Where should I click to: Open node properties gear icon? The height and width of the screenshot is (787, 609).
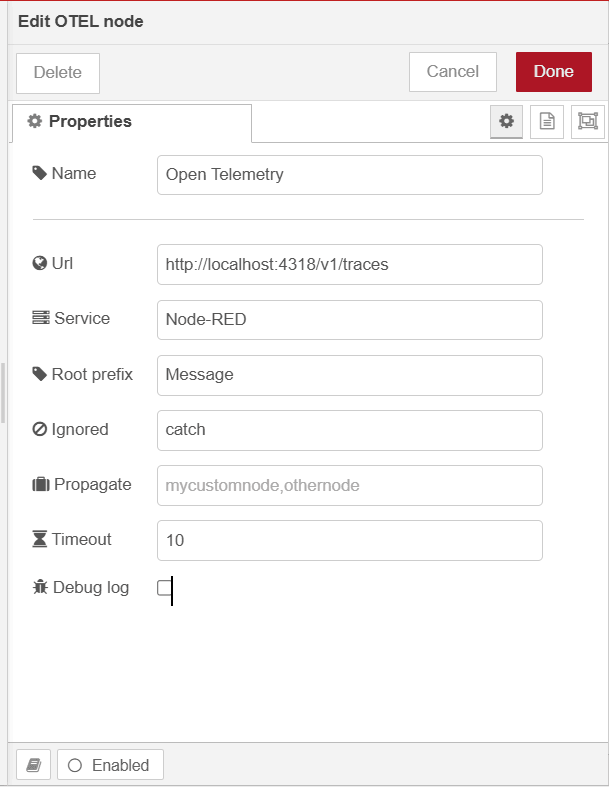tap(506, 121)
